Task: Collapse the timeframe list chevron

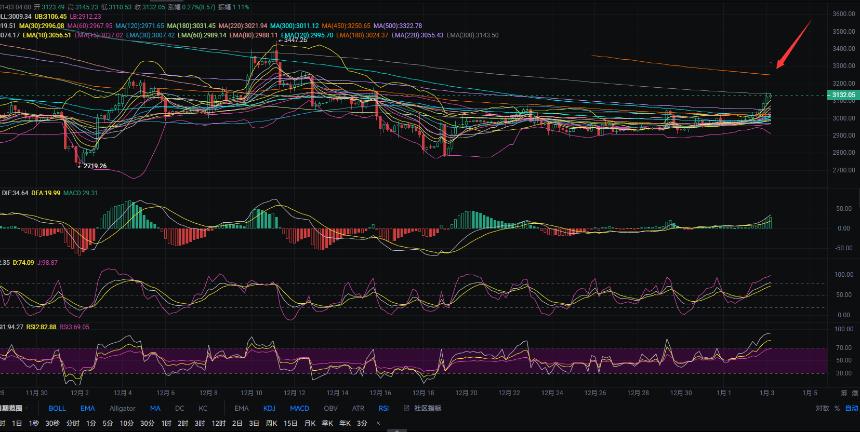Action: (378, 423)
